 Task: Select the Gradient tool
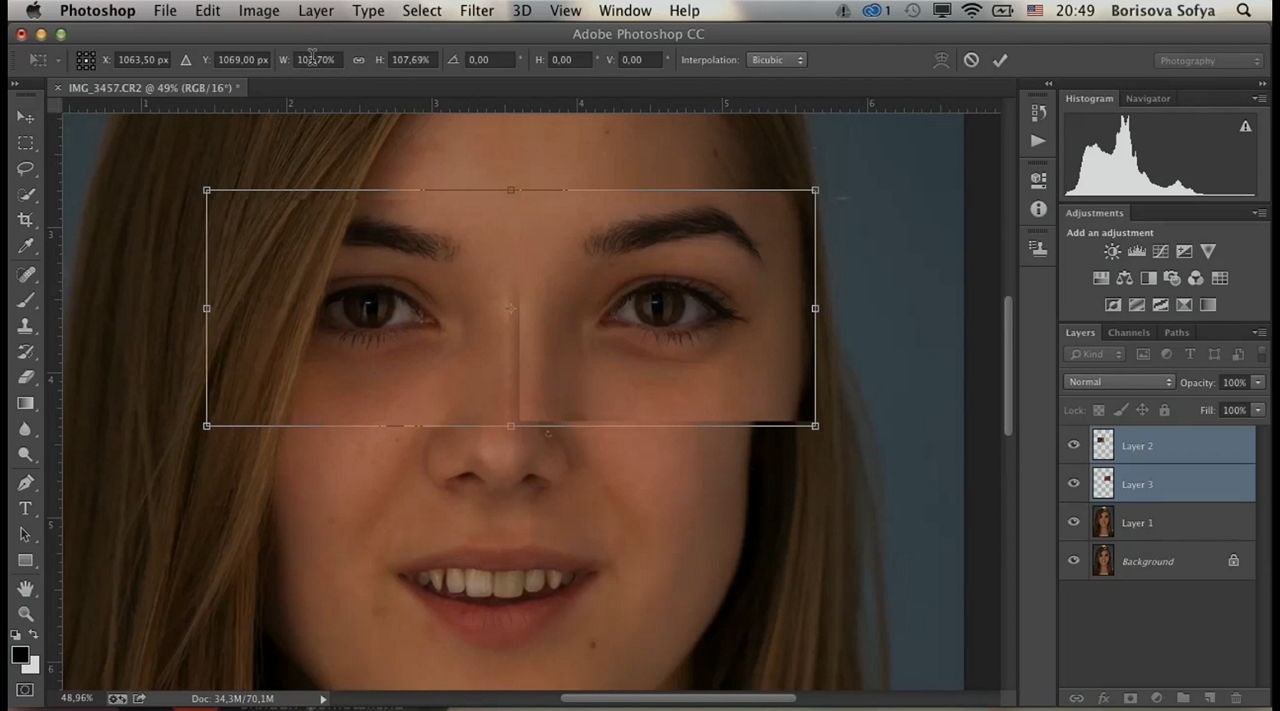point(26,404)
